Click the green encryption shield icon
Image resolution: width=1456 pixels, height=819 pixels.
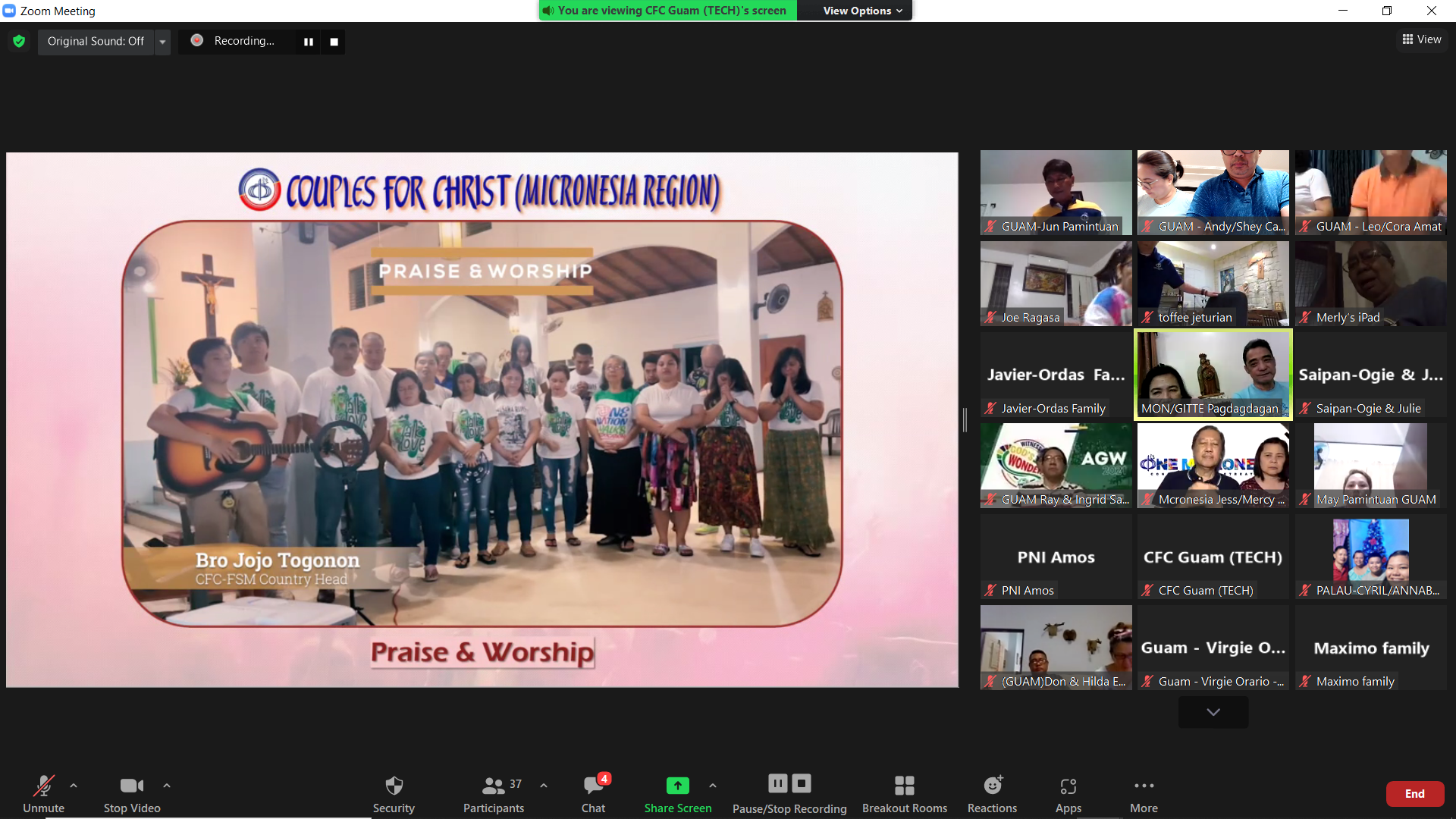click(x=19, y=41)
